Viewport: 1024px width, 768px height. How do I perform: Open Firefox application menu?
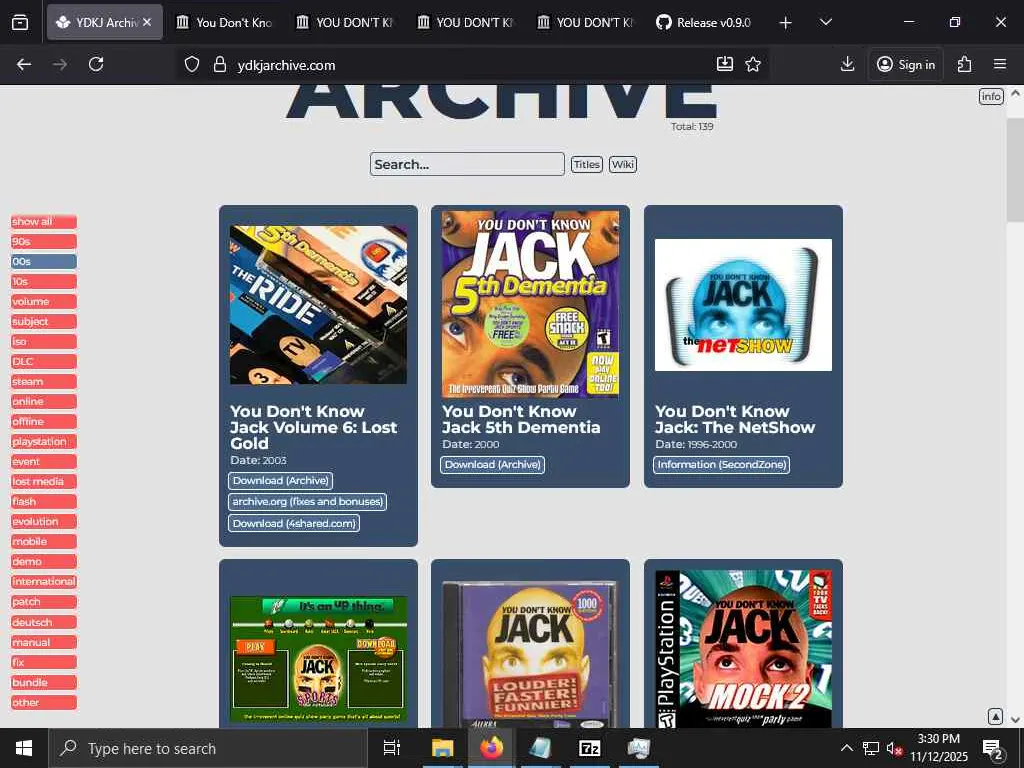click(x=1000, y=64)
